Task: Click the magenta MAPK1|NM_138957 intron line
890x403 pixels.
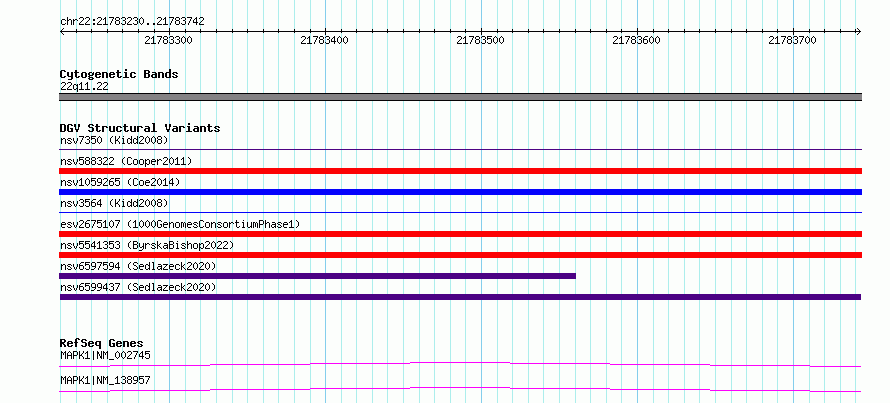Action: pyautogui.click(x=460, y=389)
